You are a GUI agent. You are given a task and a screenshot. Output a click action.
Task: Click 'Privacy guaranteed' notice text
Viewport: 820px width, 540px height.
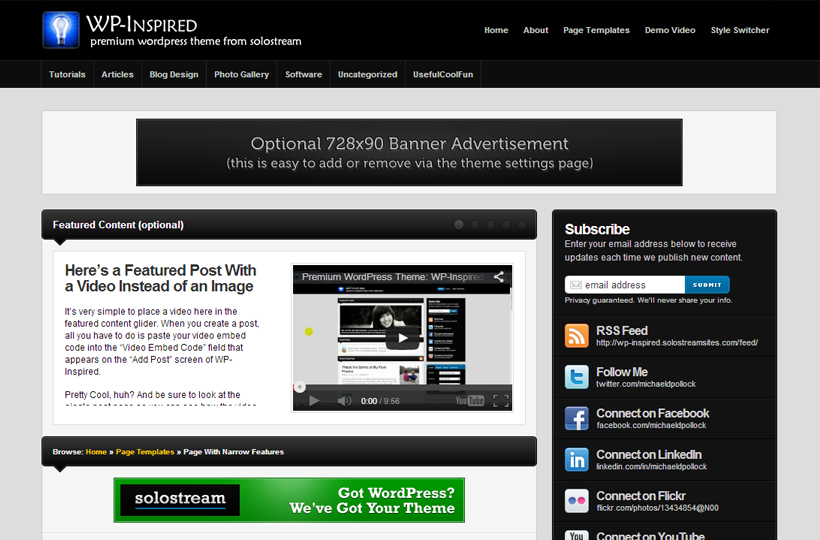click(x=648, y=300)
